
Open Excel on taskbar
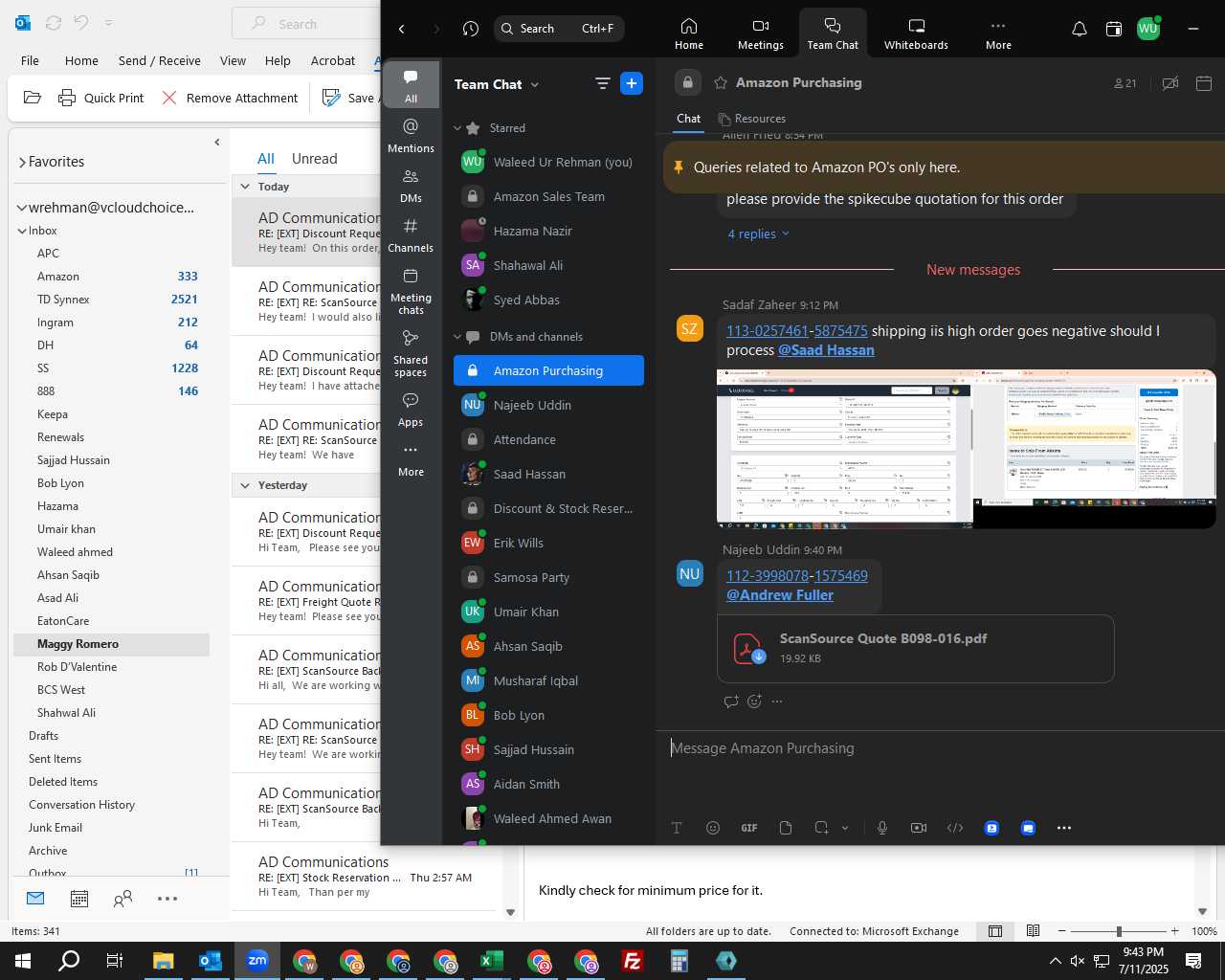pos(492,961)
